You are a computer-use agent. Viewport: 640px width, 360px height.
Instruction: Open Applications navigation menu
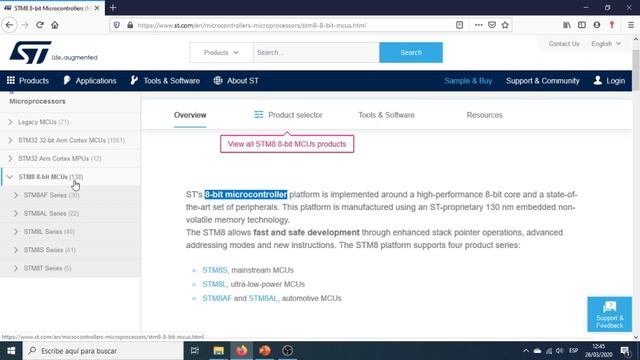90,81
